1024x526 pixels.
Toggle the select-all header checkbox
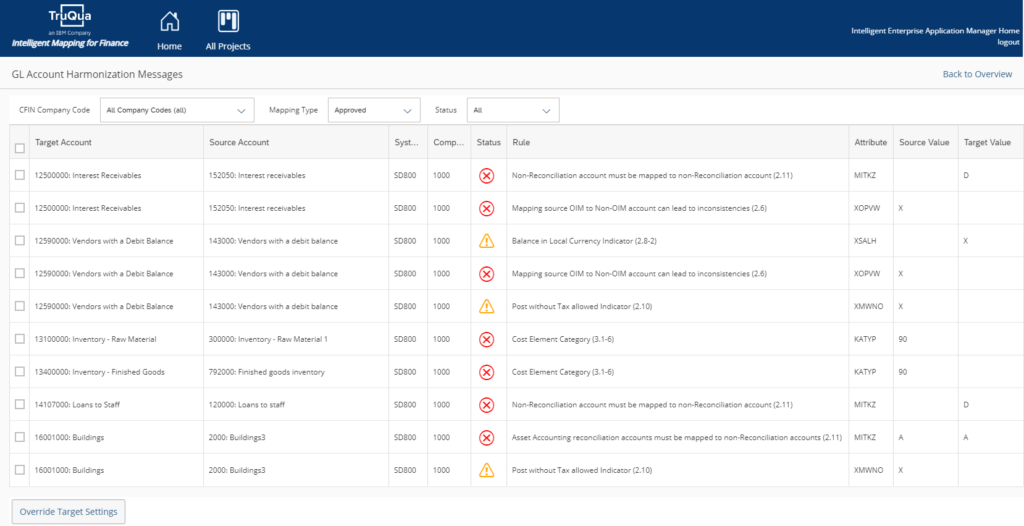tap(20, 148)
